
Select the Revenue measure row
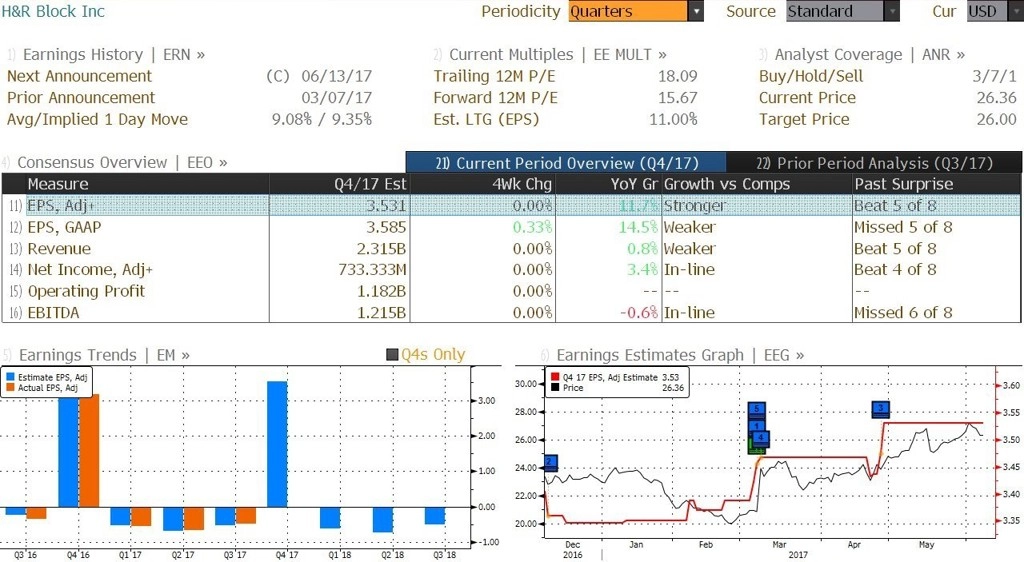[511, 249]
